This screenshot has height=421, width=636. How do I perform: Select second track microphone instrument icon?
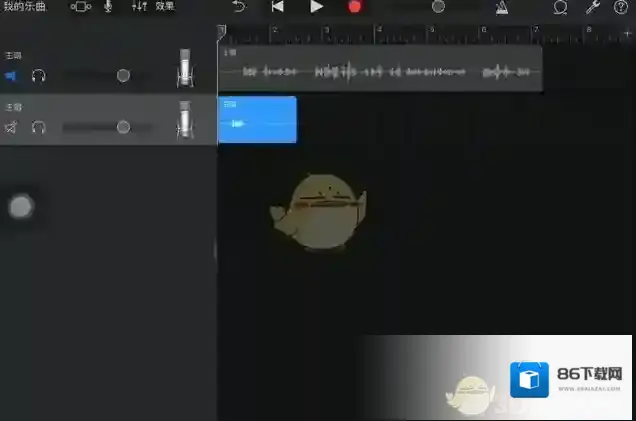click(185, 120)
